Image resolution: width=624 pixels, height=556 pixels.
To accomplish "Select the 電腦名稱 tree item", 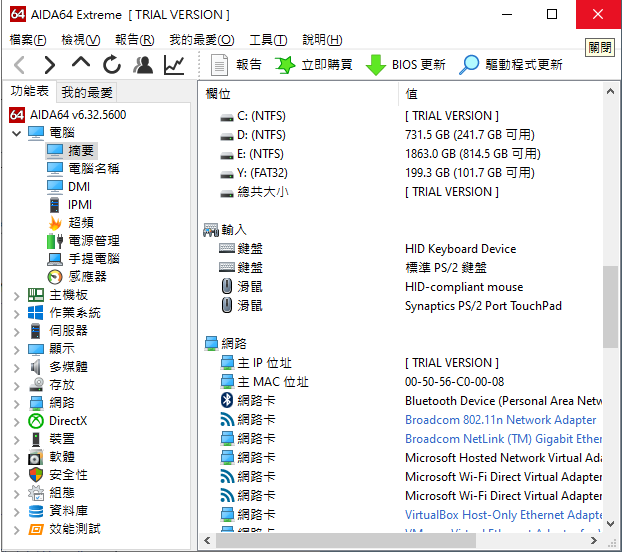I will (x=83, y=169).
